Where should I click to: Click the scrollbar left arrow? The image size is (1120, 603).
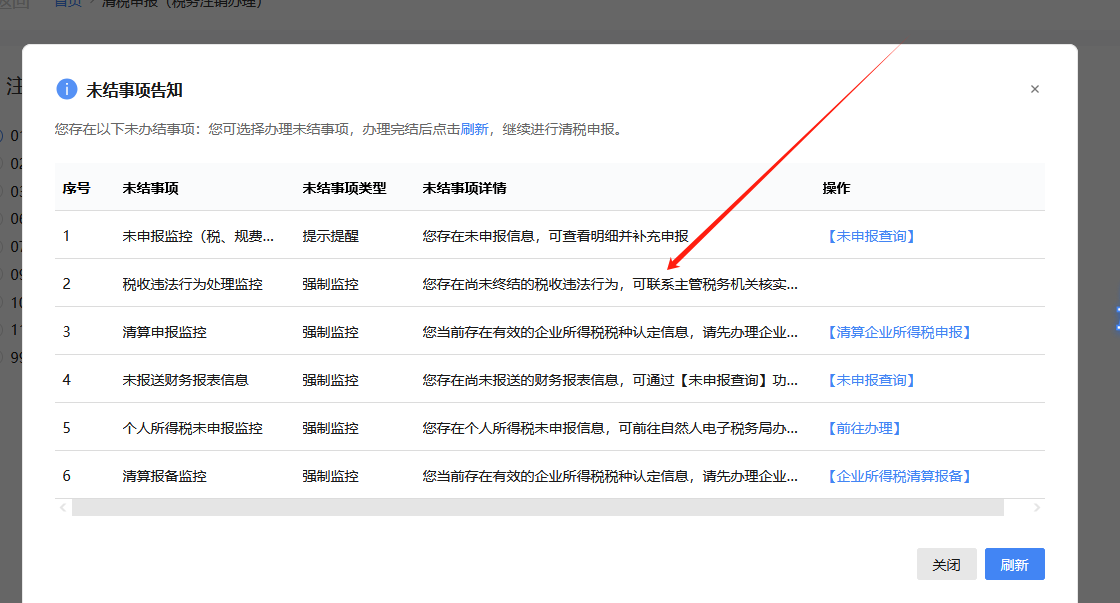63,507
